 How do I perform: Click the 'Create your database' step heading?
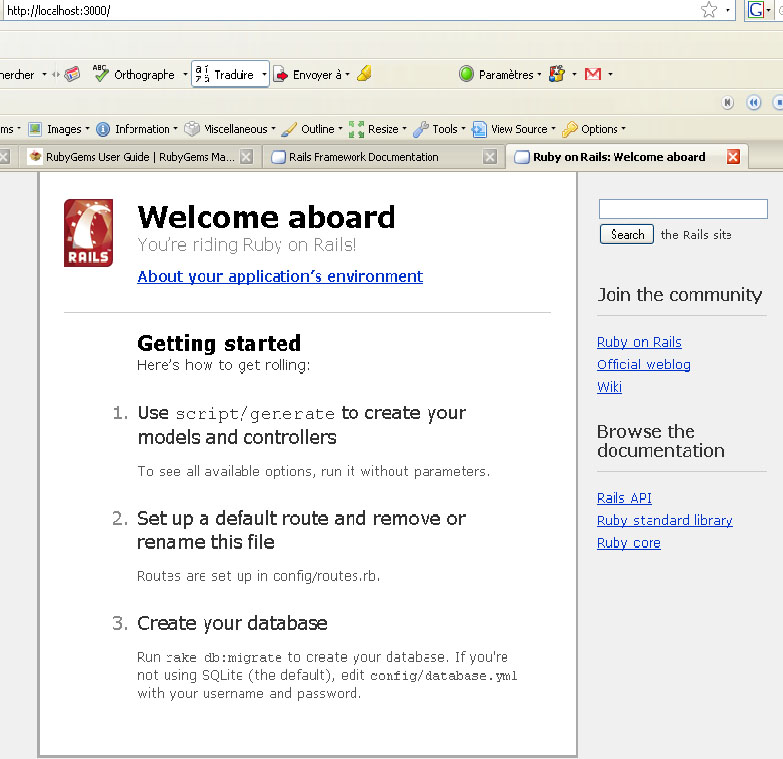click(232, 623)
